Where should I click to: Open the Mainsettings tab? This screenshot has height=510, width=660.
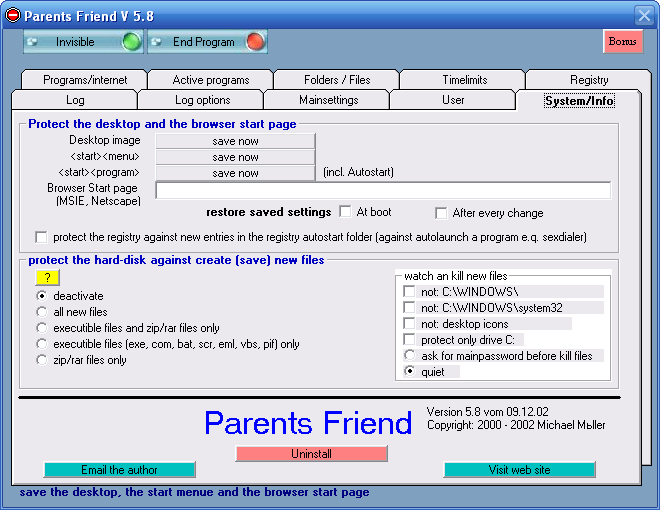point(328,100)
